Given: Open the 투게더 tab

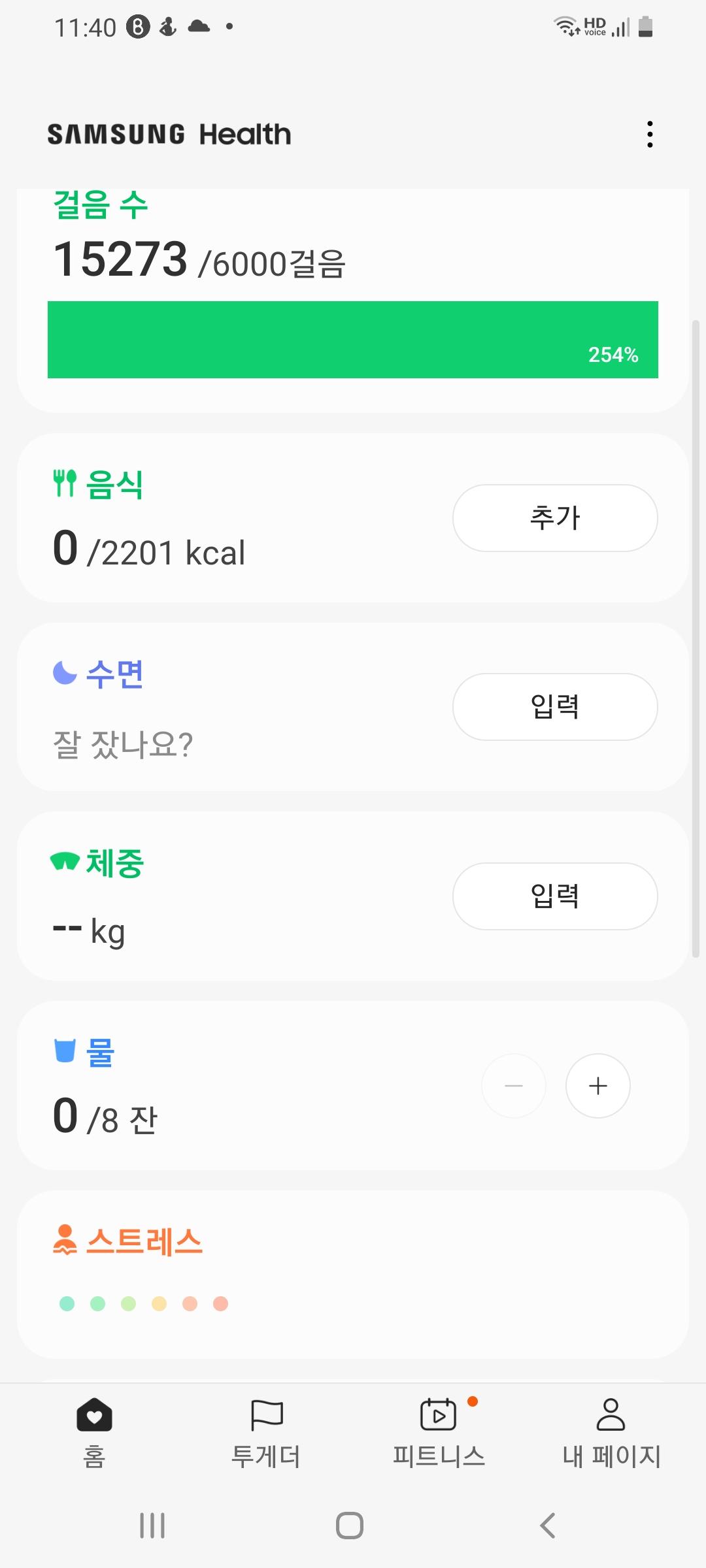Looking at the screenshot, I should tap(266, 1431).
